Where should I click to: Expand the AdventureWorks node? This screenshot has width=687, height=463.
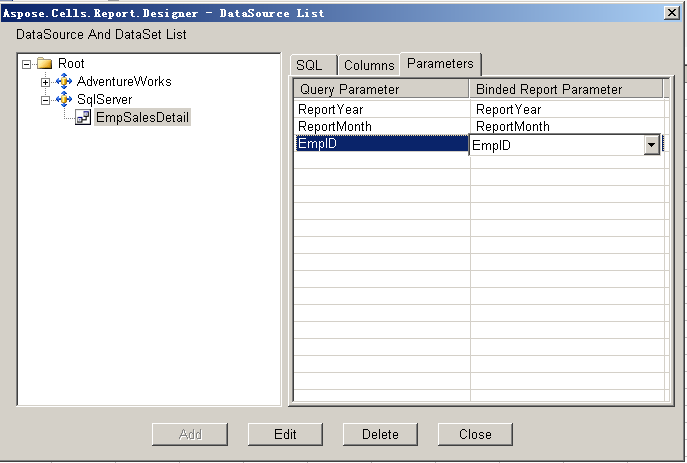click(x=46, y=82)
